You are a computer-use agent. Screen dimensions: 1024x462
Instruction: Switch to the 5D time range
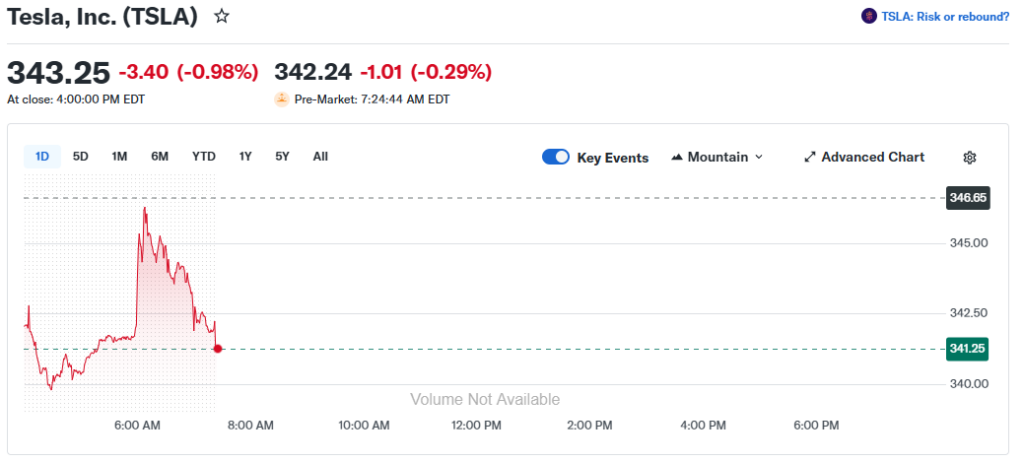81,156
